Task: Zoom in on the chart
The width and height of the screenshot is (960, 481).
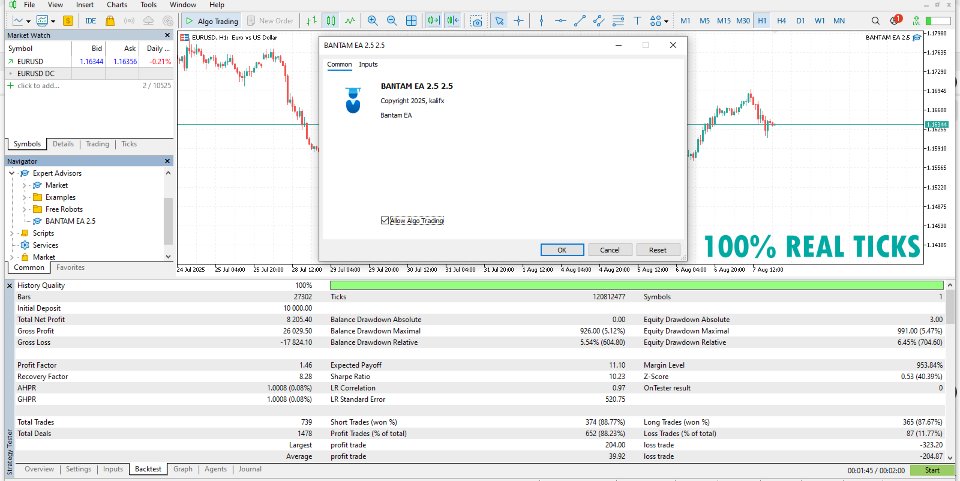Action: (372, 21)
